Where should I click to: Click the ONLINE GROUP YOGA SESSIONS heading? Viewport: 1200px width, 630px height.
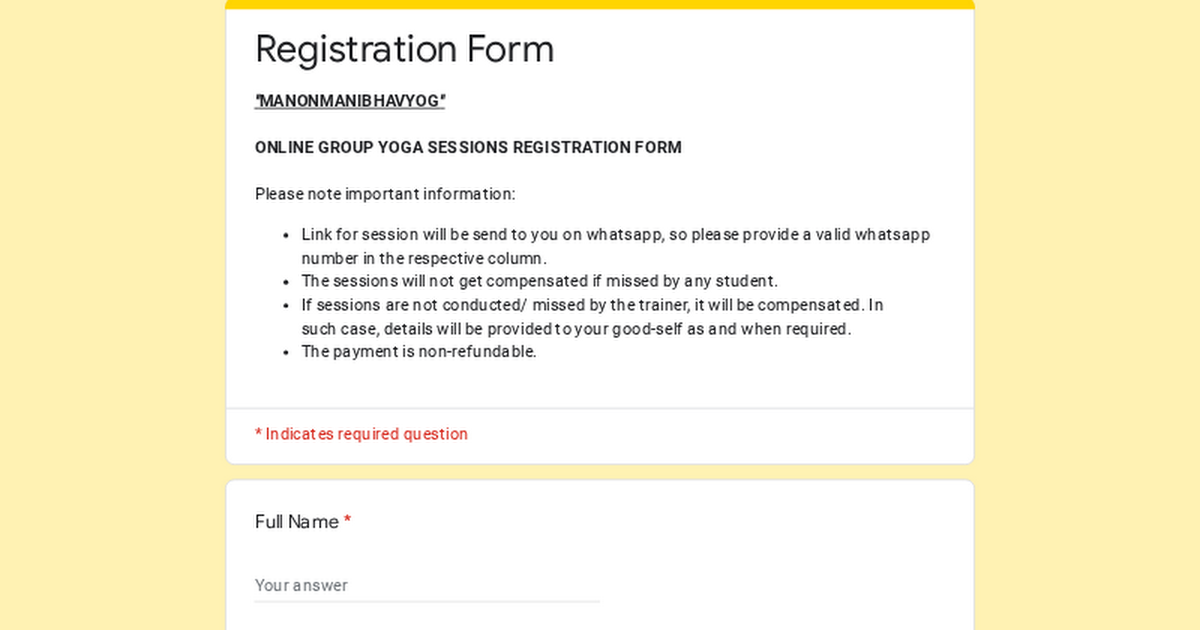[468, 147]
